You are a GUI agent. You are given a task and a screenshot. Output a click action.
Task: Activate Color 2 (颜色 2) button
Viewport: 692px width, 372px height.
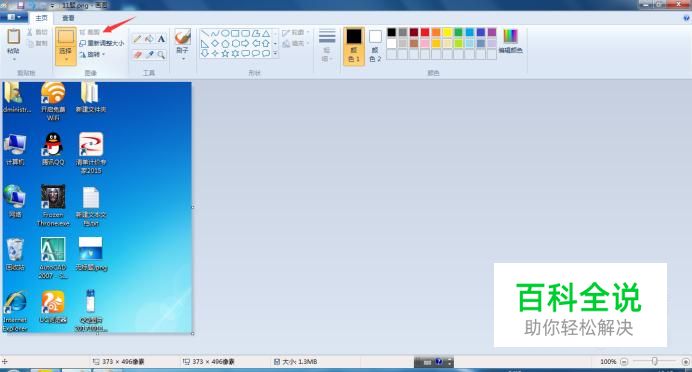pyautogui.click(x=375, y=46)
